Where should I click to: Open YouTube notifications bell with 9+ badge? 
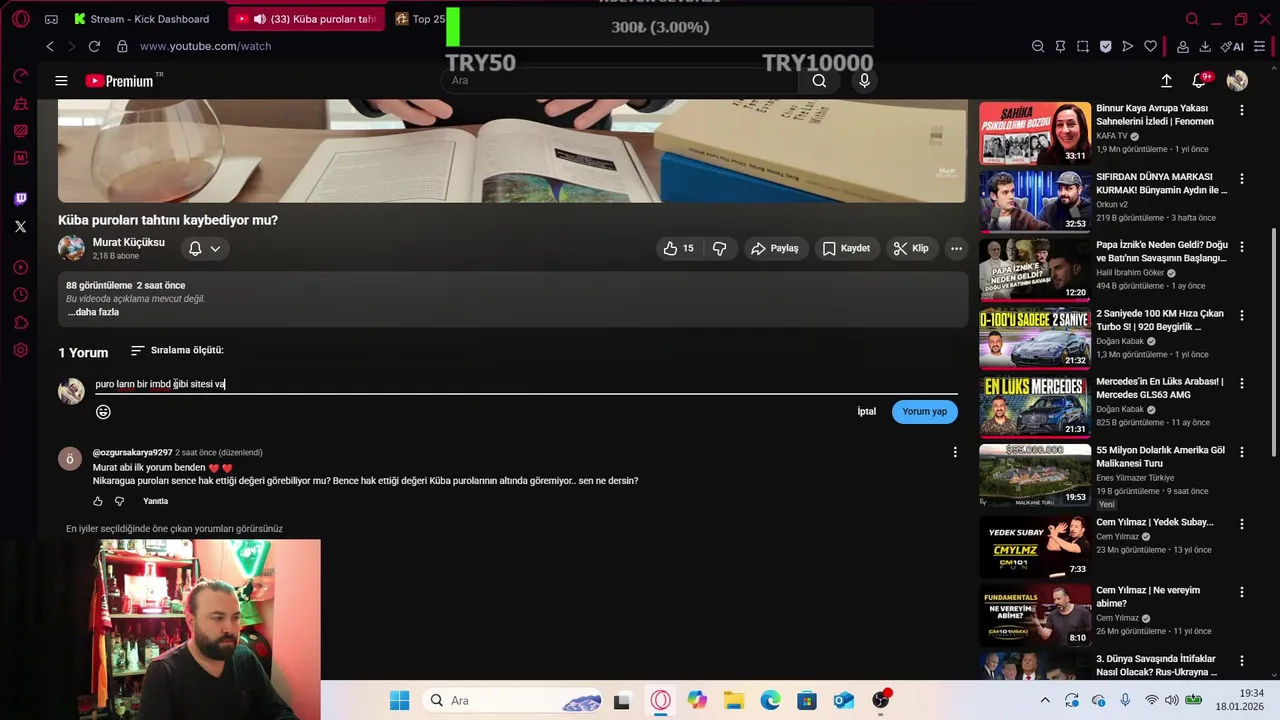(x=1200, y=80)
